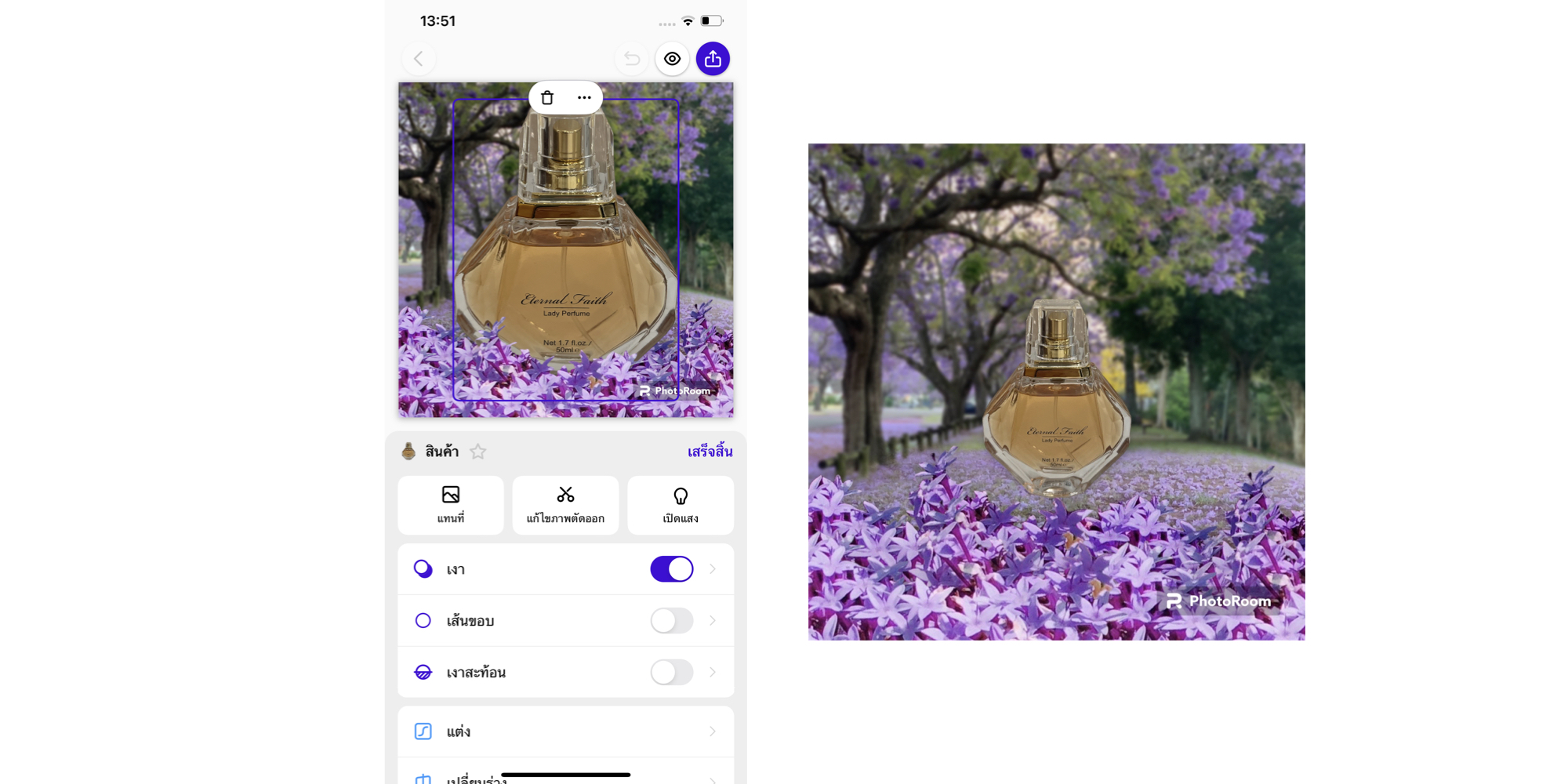Screen dimensions: 1568x784
Task: Tap the purple share export icon
Action: 713,59
